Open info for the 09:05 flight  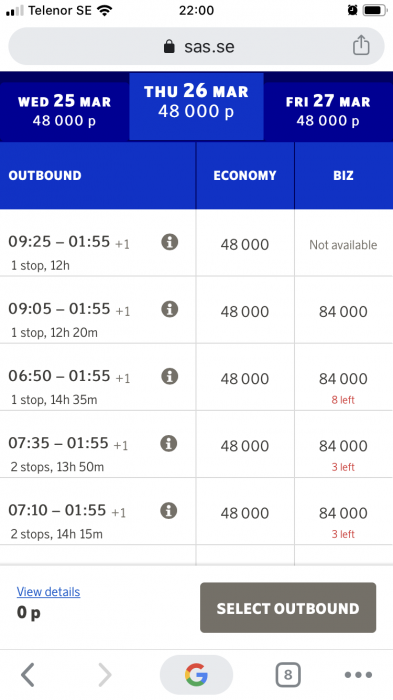tap(170, 309)
